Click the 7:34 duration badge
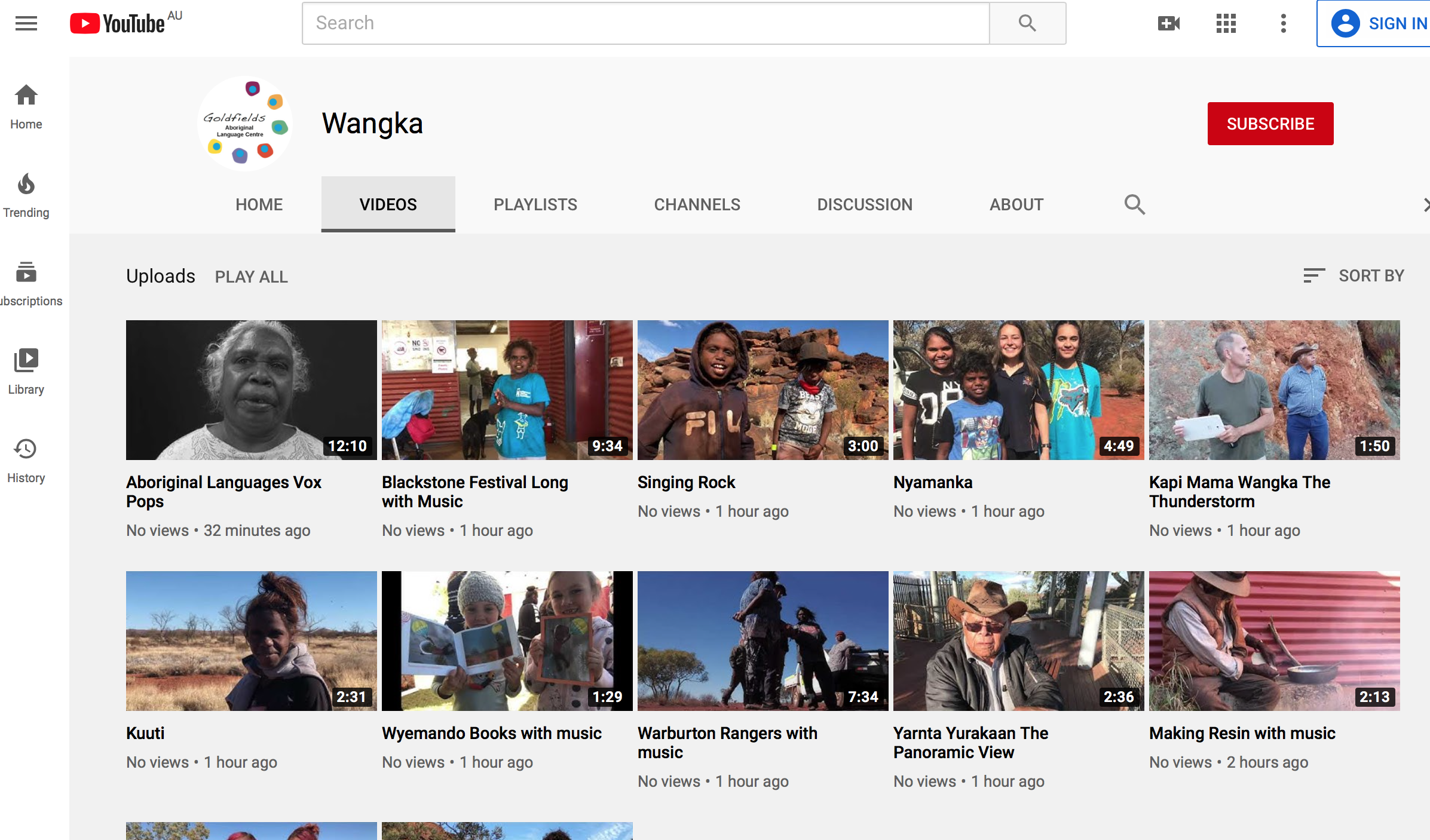The height and width of the screenshot is (840, 1430). (x=863, y=697)
